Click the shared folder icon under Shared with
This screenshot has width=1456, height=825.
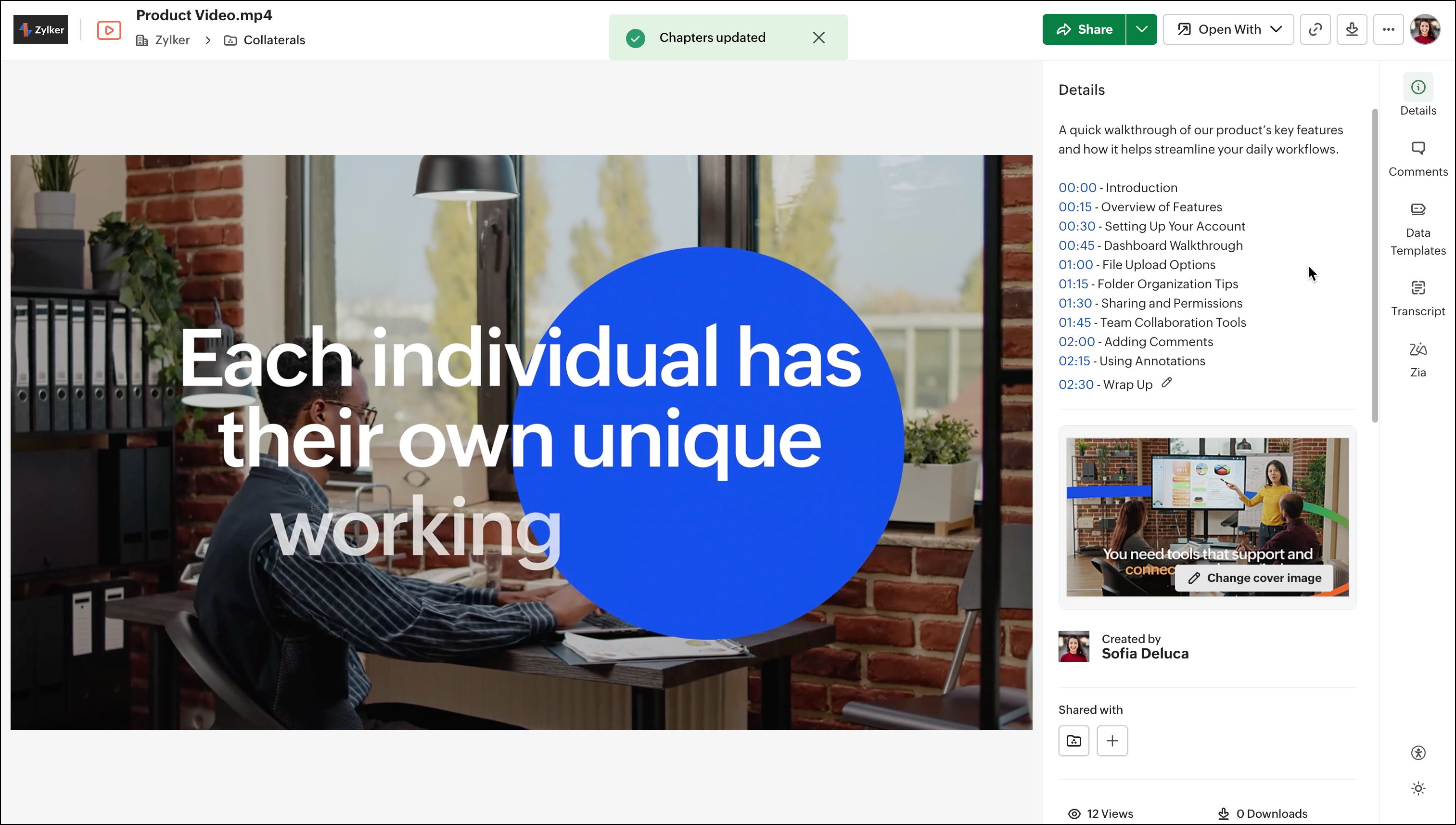pos(1074,741)
